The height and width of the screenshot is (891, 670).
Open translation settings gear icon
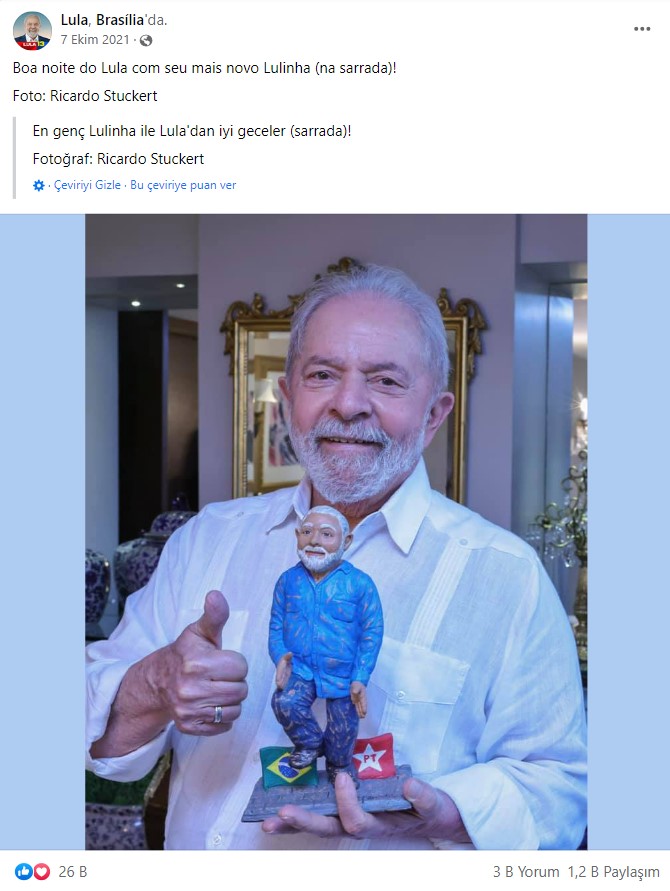pyautogui.click(x=39, y=185)
